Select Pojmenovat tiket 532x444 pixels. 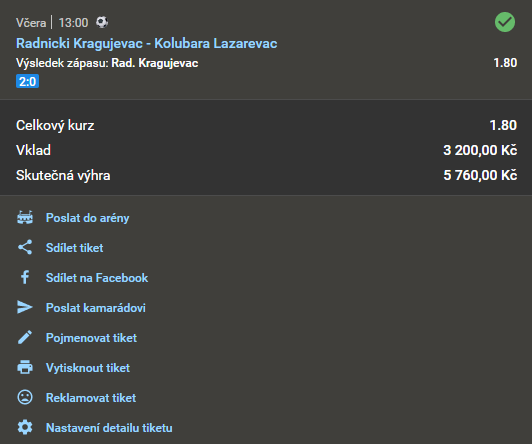pos(91,338)
